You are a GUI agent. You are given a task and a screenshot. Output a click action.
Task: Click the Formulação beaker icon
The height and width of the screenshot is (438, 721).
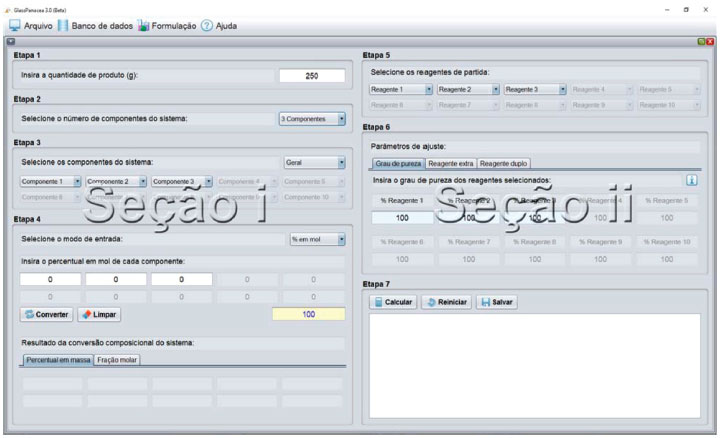click(x=144, y=25)
